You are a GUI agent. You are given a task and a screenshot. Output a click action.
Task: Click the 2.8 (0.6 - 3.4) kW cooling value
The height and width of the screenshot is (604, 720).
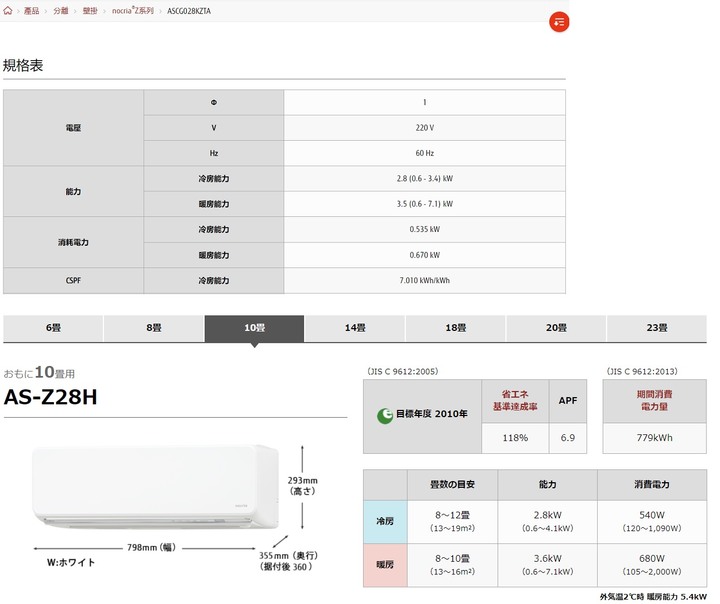(x=424, y=178)
